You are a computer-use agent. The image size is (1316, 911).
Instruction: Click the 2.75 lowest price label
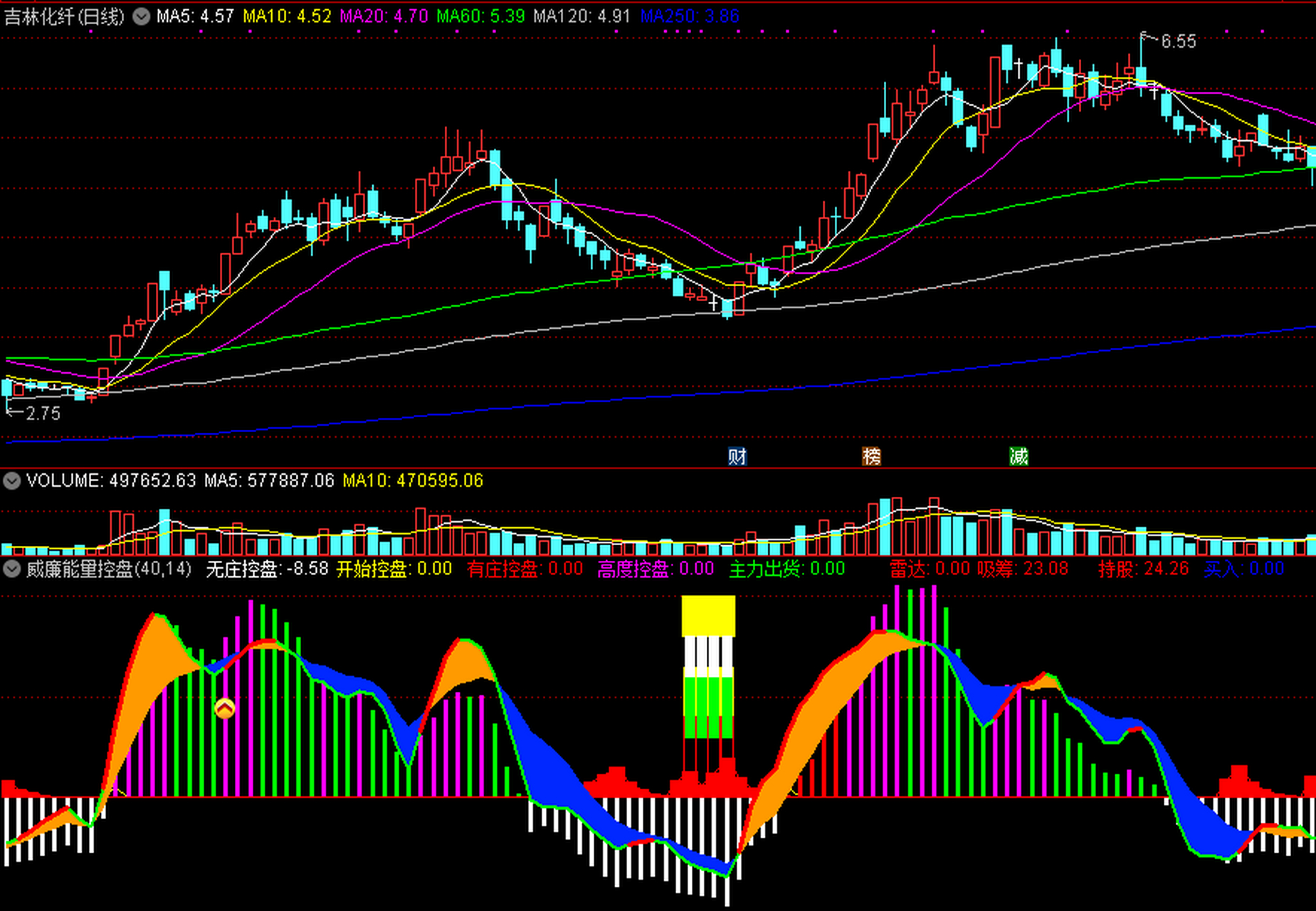coord(43,414)
